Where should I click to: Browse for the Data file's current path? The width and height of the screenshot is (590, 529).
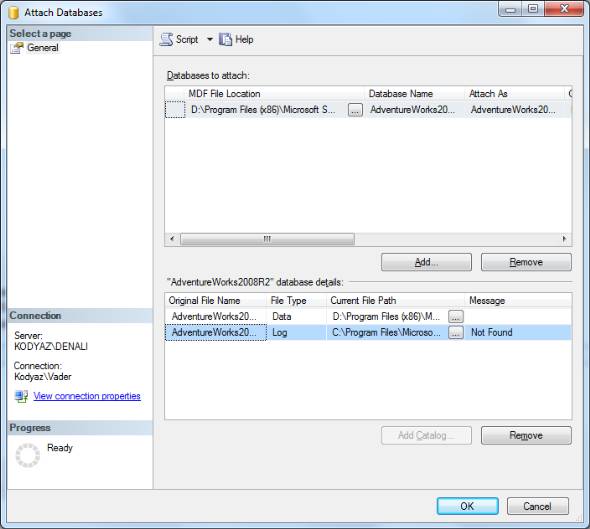point(456,317)
